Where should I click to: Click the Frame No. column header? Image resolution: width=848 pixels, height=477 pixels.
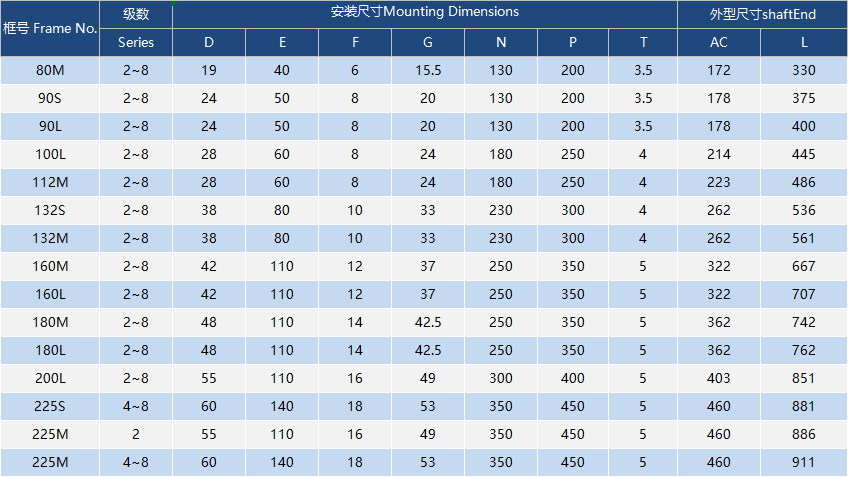click(x=50, y=28)
